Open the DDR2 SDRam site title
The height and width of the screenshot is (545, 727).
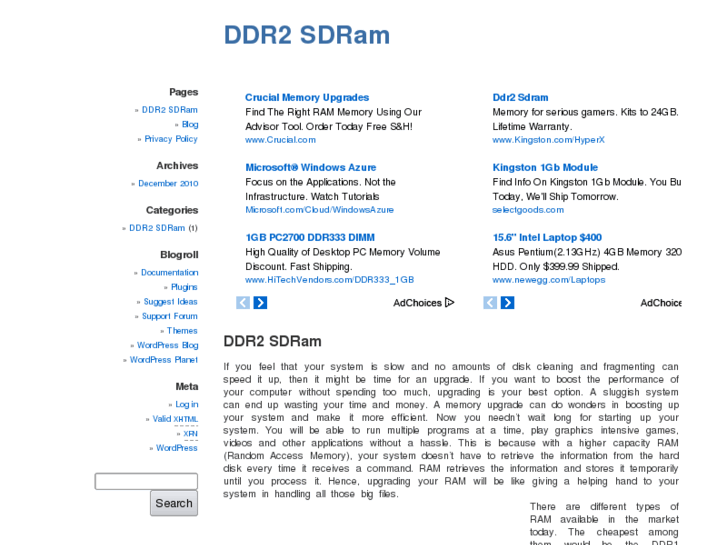click(306, 35)
